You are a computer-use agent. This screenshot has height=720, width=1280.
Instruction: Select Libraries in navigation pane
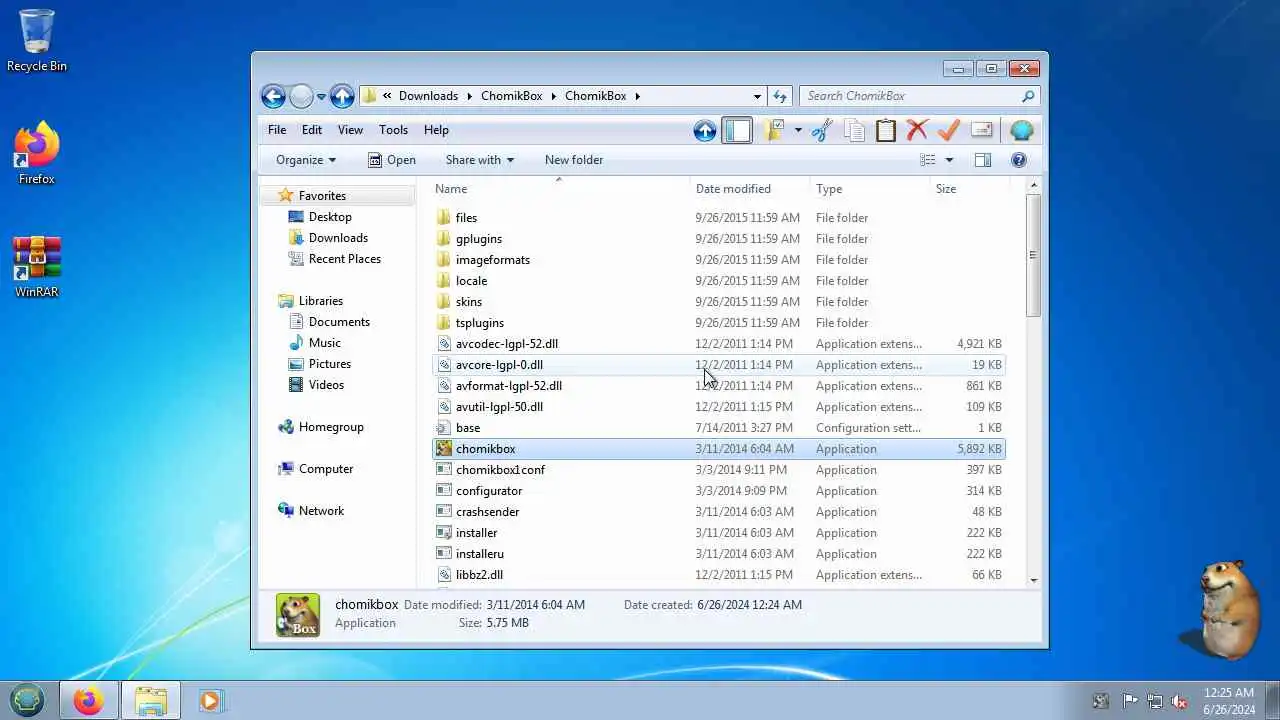tap(320, 301)
